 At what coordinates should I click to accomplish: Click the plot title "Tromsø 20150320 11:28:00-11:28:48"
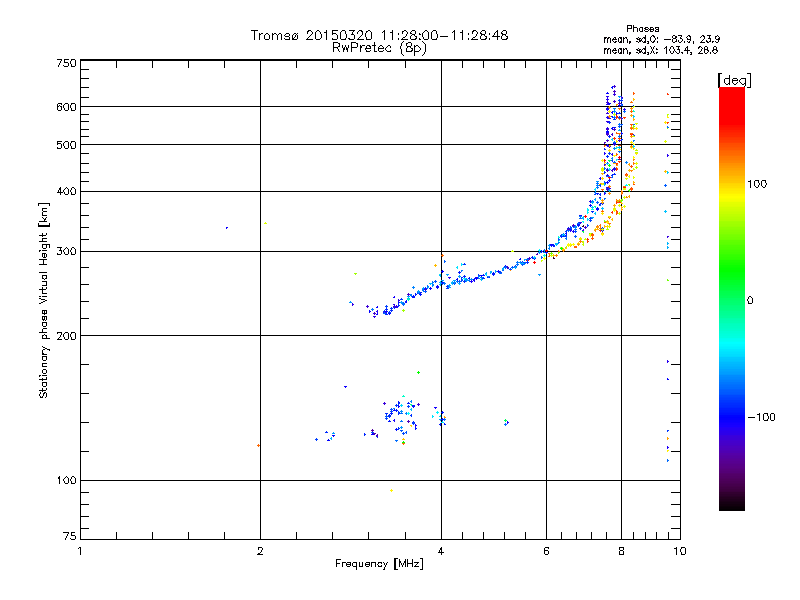coord(379,35)
